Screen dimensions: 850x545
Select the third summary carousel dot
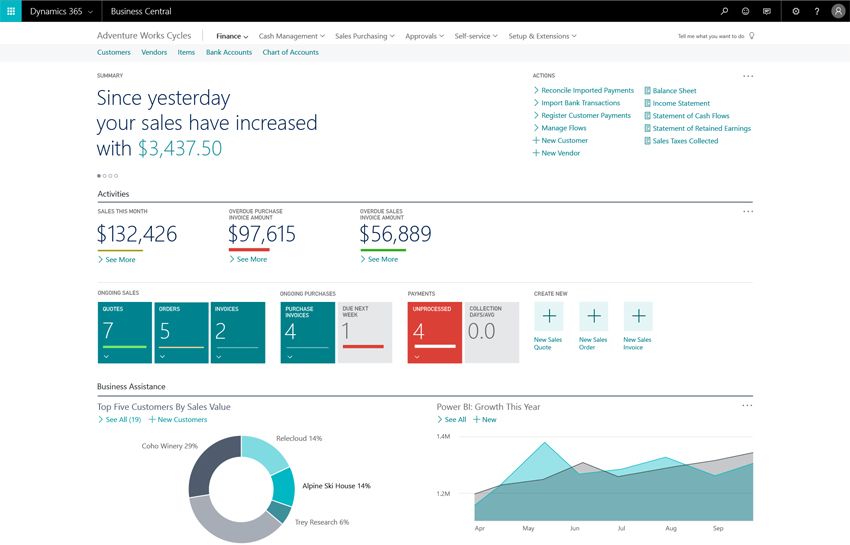(110, 176)
